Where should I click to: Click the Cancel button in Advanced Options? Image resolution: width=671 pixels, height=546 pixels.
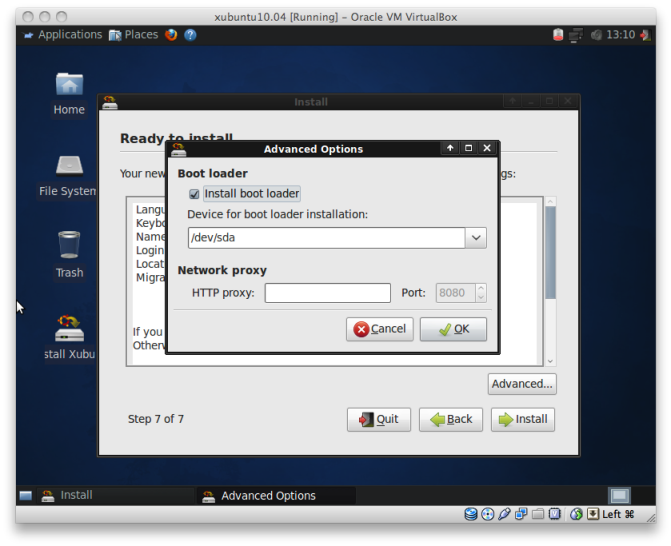click(x=380, y=329)
